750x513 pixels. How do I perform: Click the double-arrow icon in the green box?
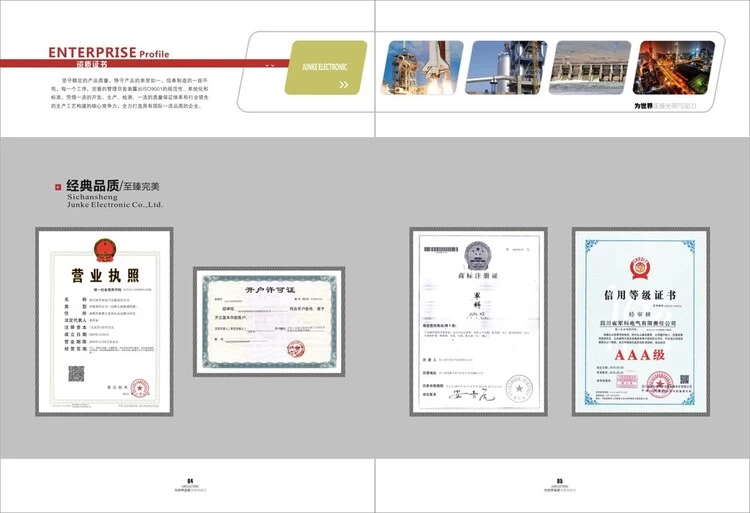pyautogui.click(x=344, y=84)
